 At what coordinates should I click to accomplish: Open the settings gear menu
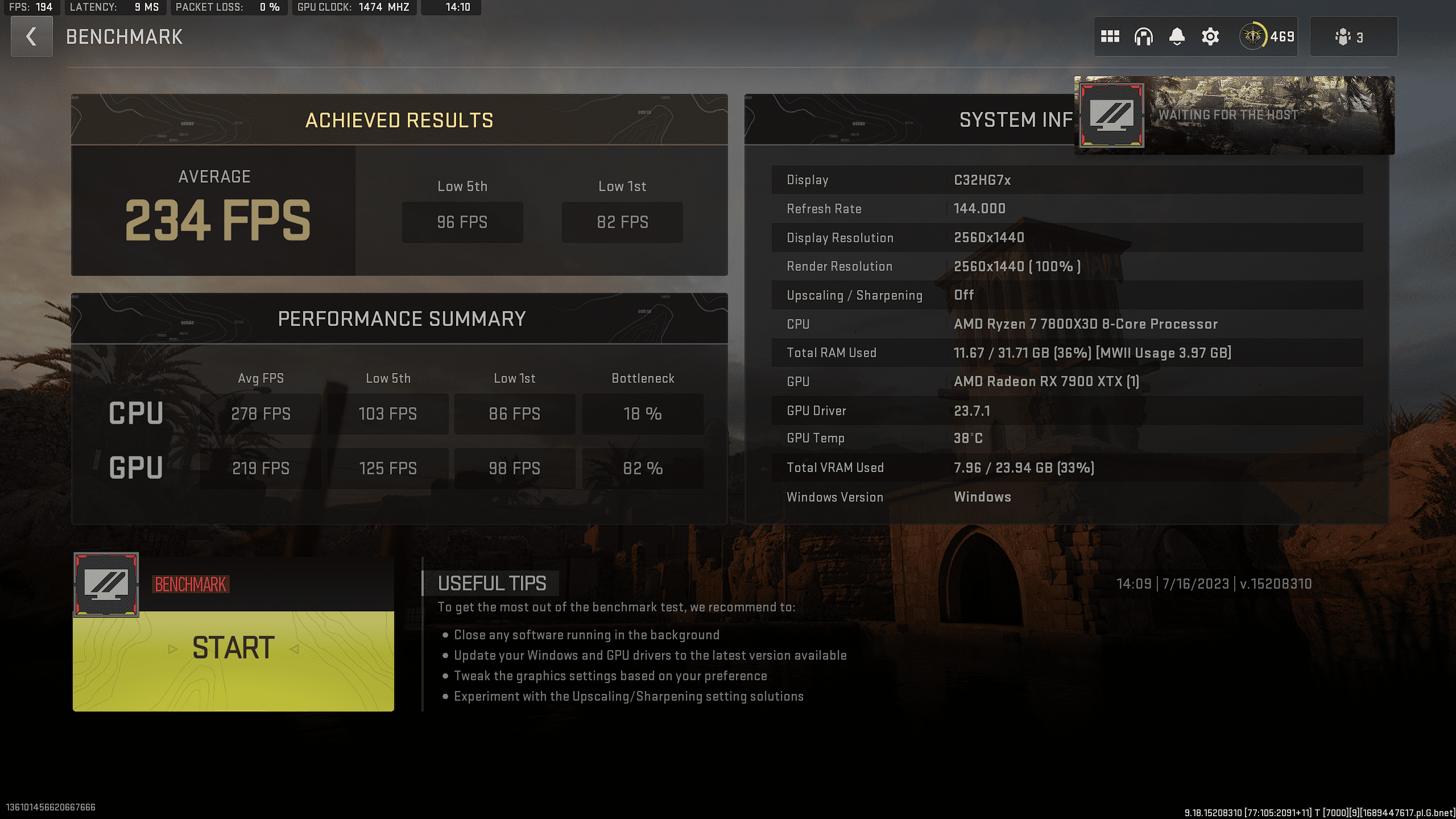(x=1210, y=37)
